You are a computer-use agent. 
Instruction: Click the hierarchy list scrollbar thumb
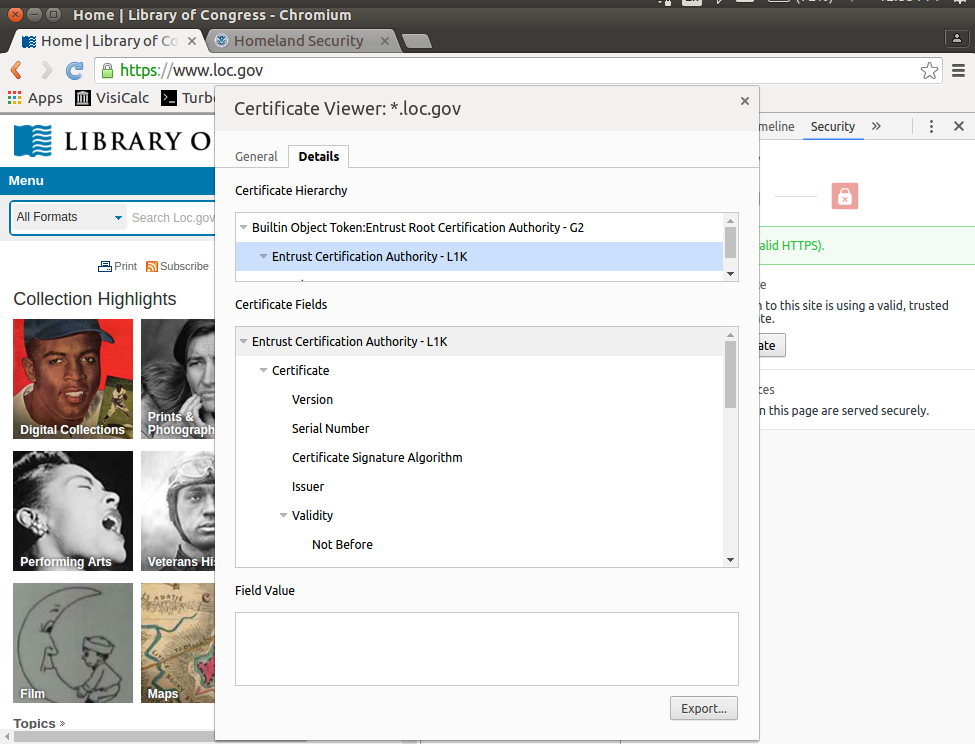pos(731,242)
